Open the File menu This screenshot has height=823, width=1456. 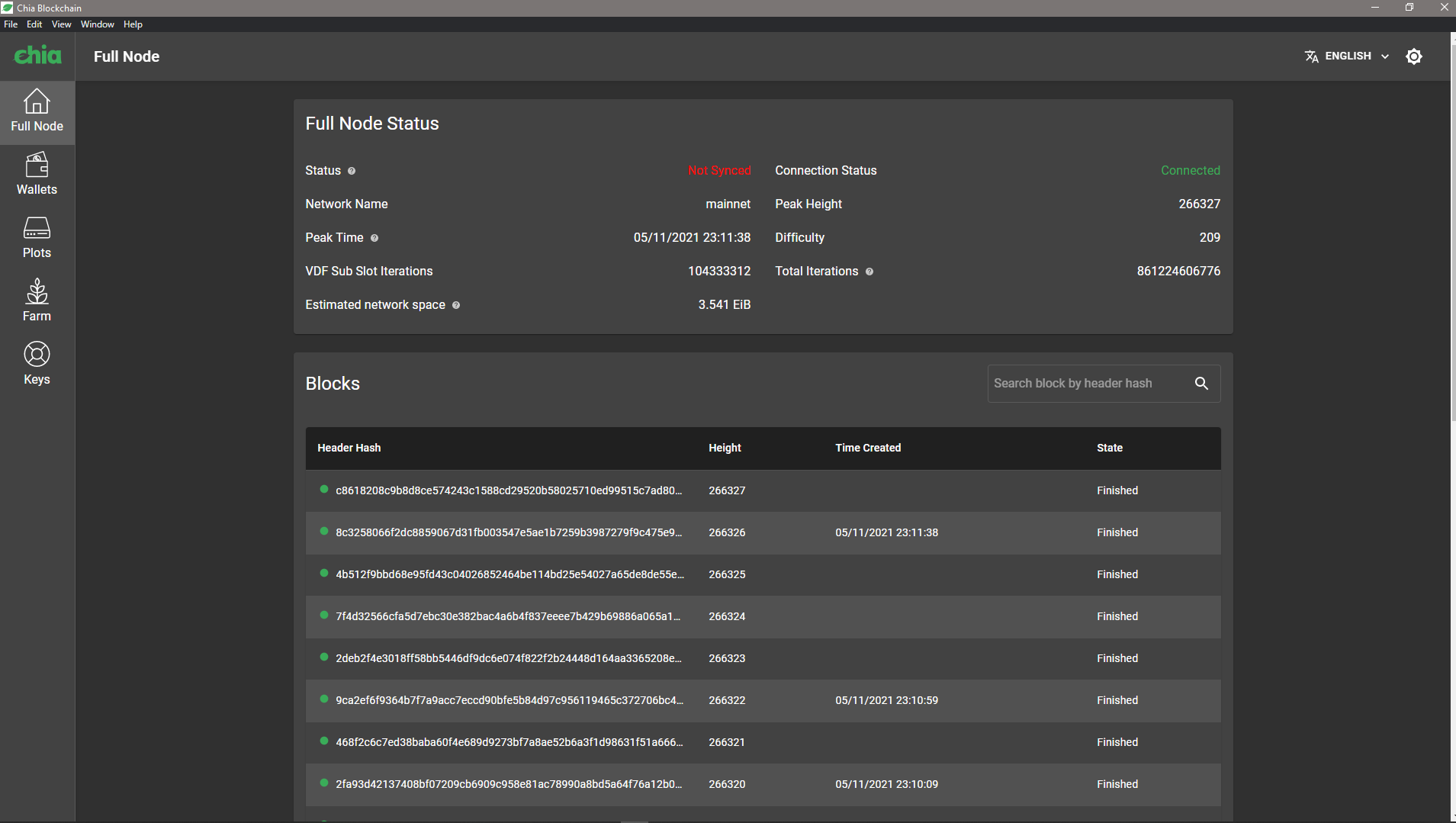(11, 24)
